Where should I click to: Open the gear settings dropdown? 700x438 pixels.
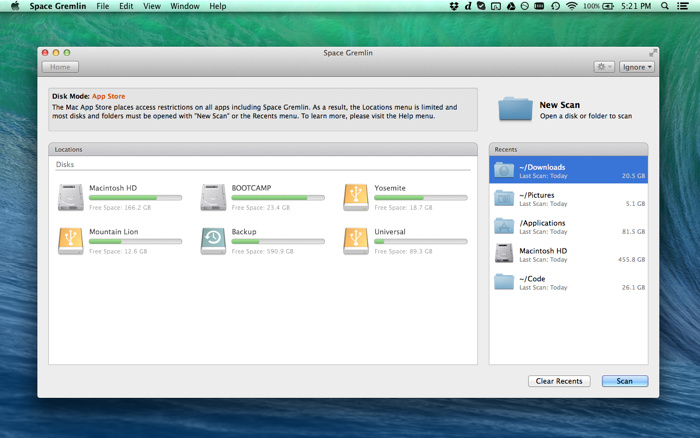pos(604,67)
